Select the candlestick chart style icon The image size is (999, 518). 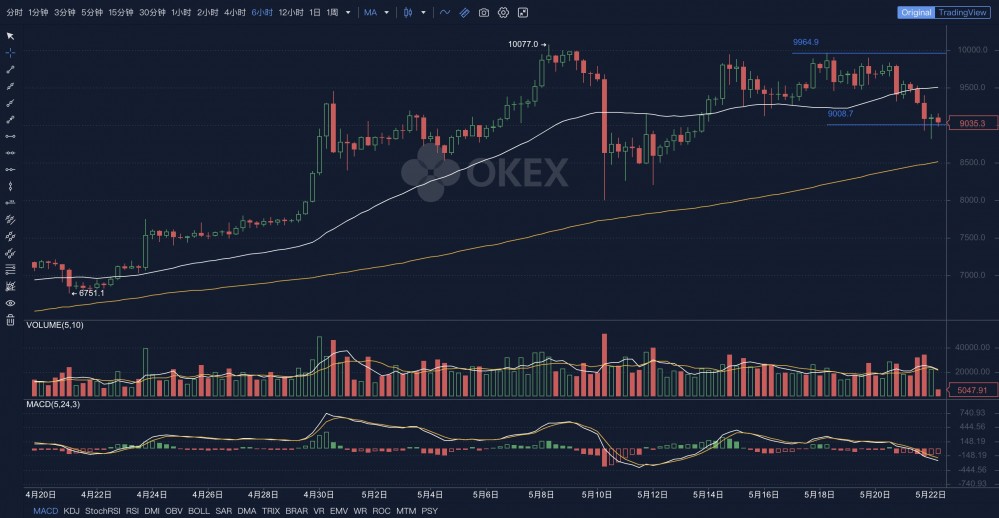[408, 13]
